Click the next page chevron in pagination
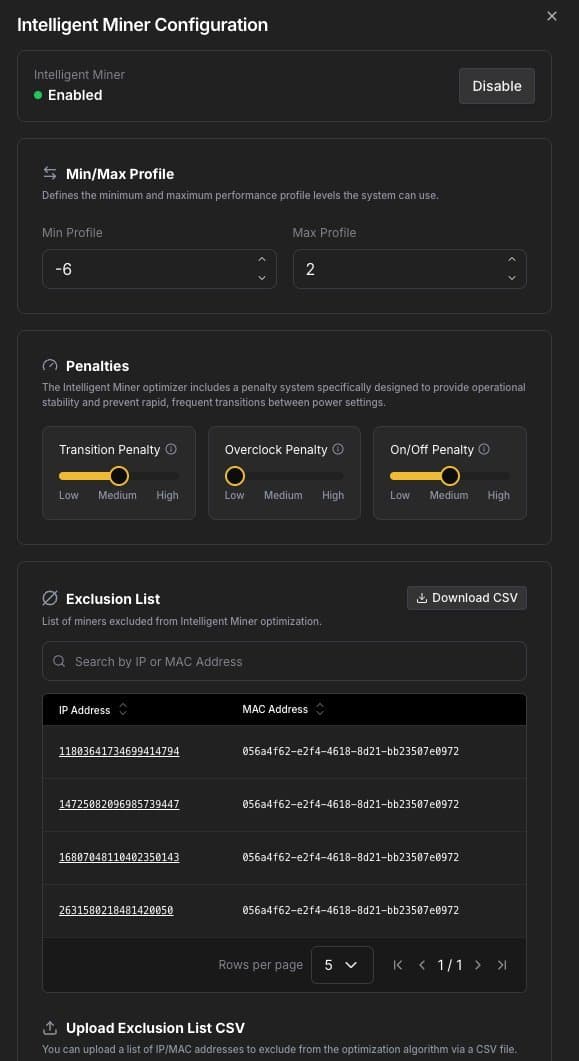 (x=478, y=965)
